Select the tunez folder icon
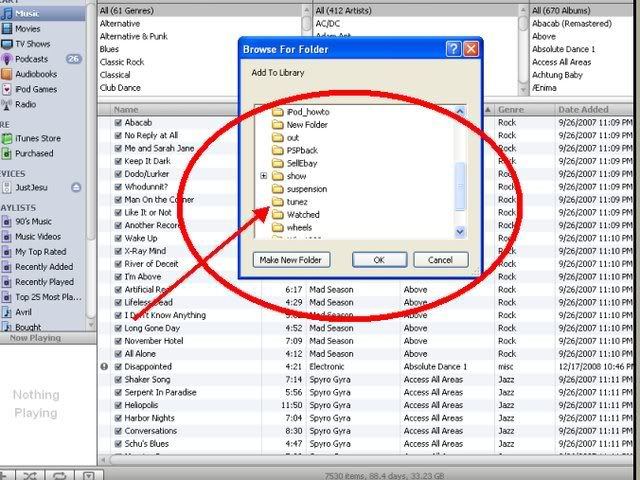The height and width of the screenshot is (480, 640). point(278,201)
